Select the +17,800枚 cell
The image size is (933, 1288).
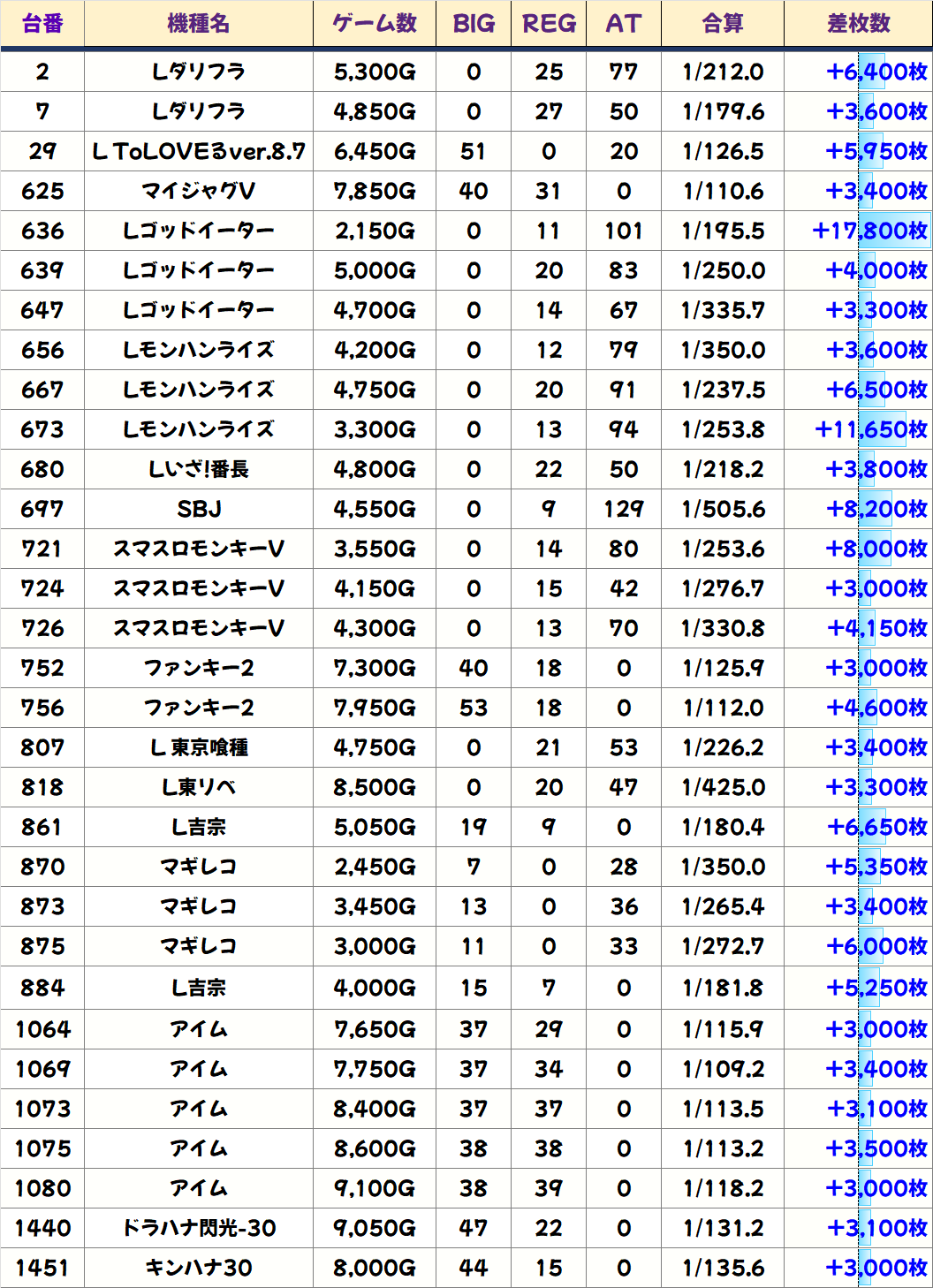click(x=869, y=231)
